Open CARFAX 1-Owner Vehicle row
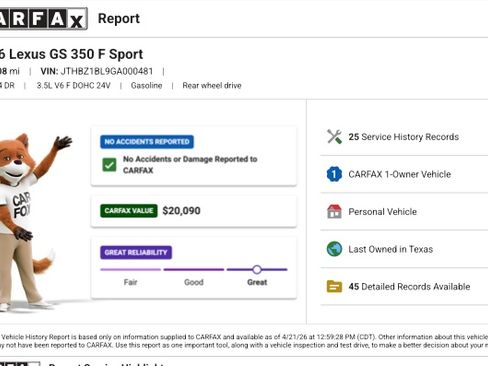 tap(404, 174)
